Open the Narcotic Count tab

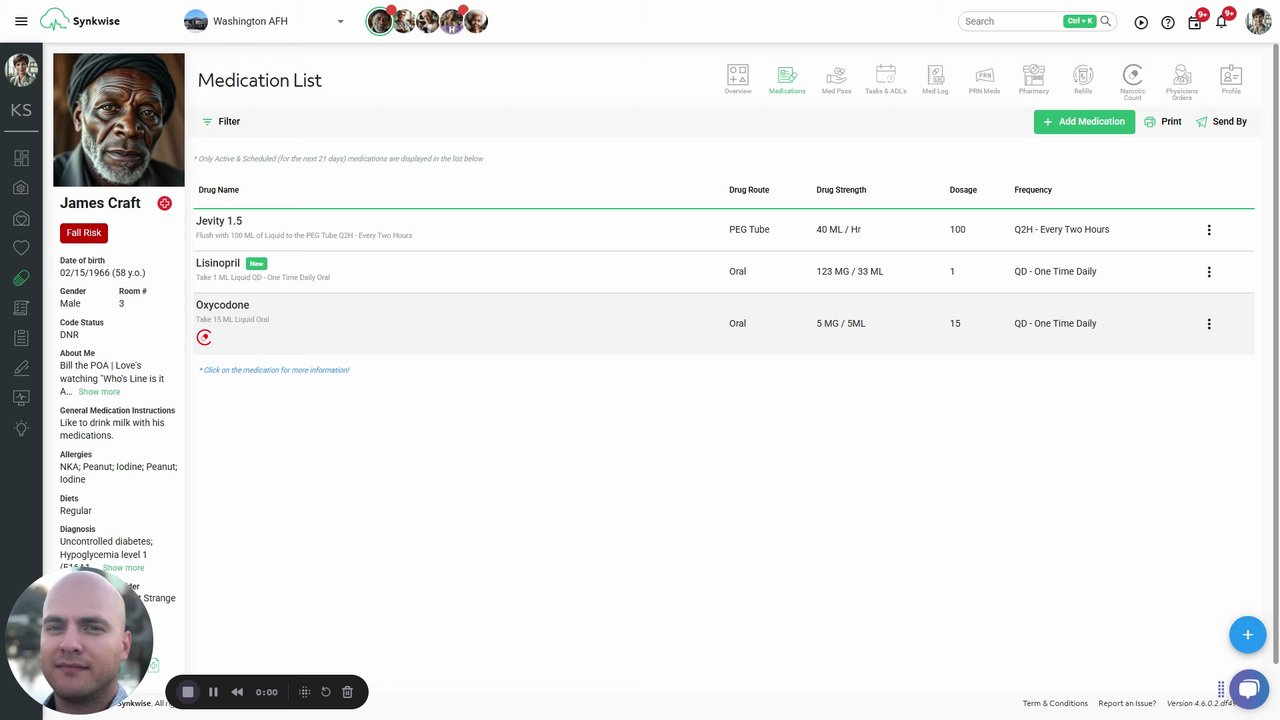point(1132,82)
